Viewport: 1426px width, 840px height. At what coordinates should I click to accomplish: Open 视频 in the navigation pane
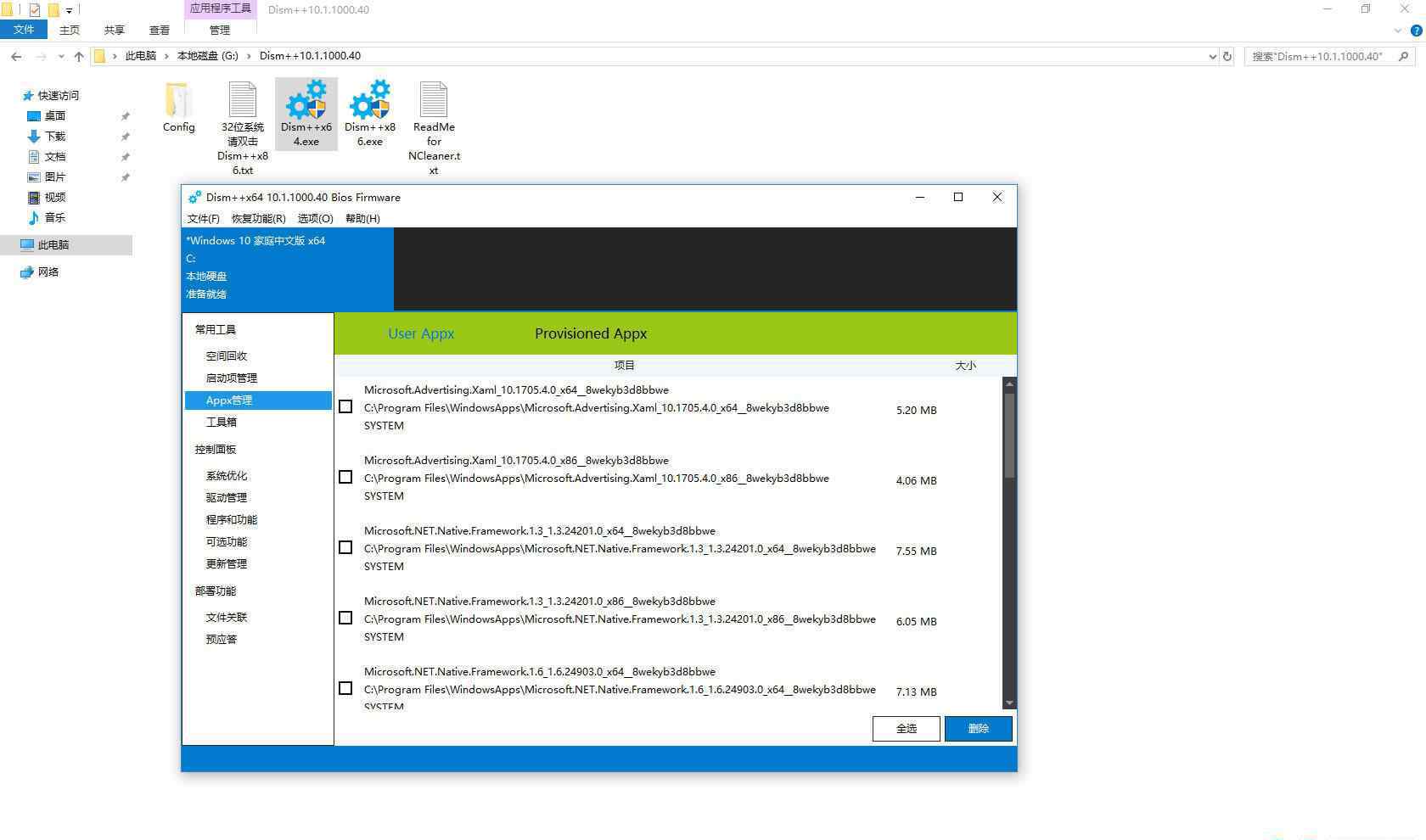point(55,197)
